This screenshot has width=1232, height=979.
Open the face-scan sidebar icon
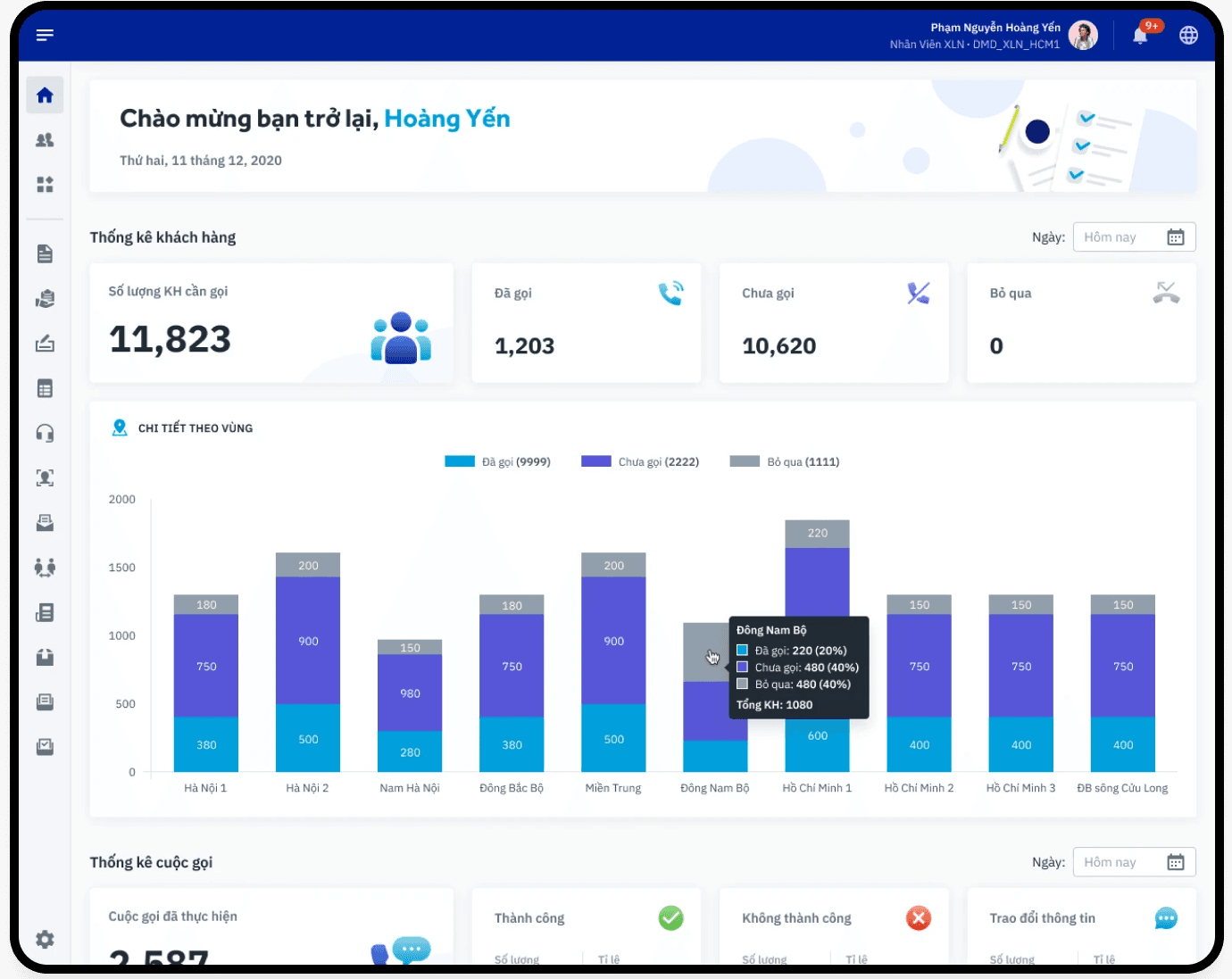pos(45,477)
